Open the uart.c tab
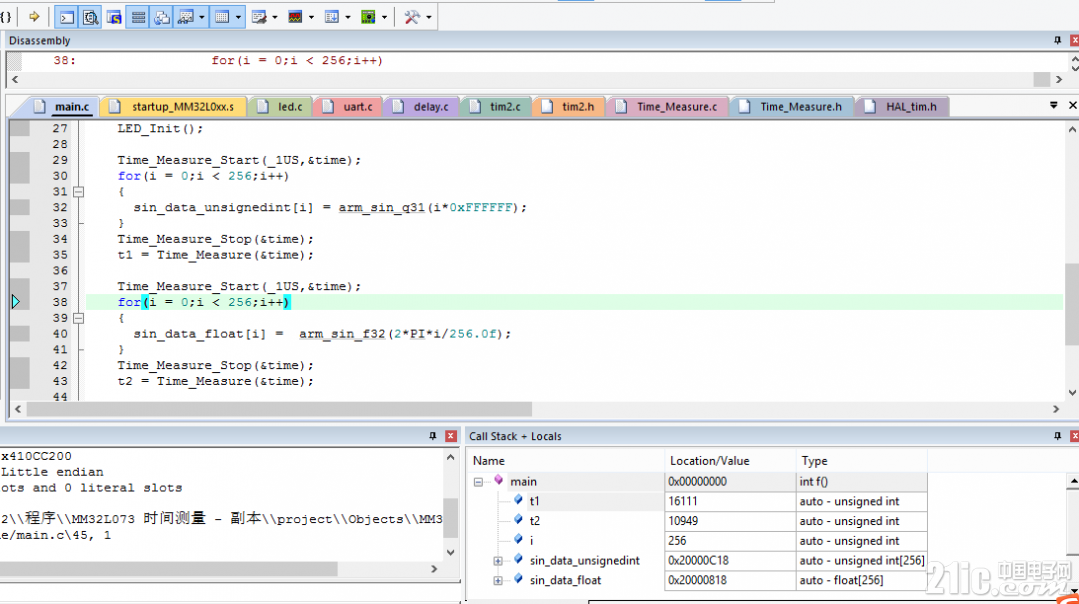Viewport: 1079px width, 604px height. coord(348,107)
